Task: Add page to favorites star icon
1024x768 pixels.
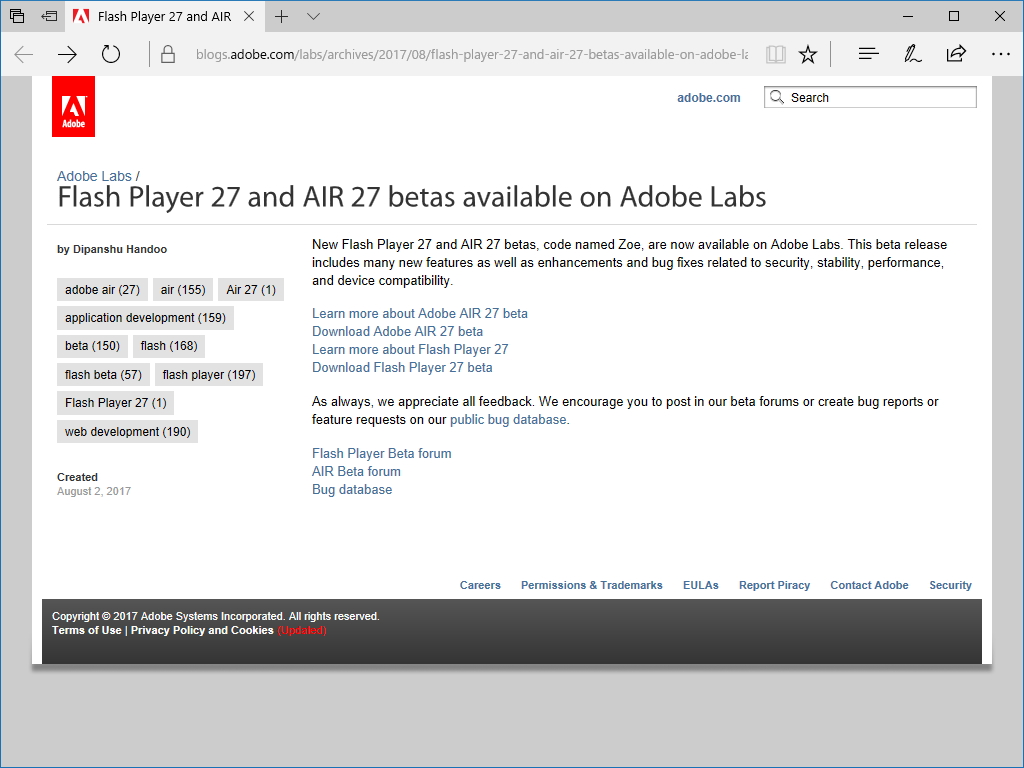Action: click(808, 54)
